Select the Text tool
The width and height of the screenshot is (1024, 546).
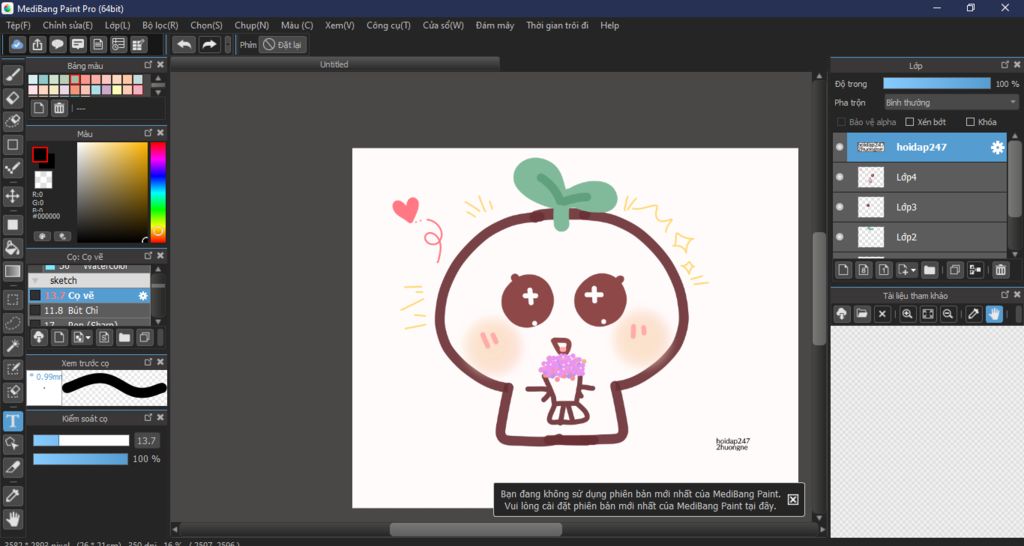click(x=13, y=421)
